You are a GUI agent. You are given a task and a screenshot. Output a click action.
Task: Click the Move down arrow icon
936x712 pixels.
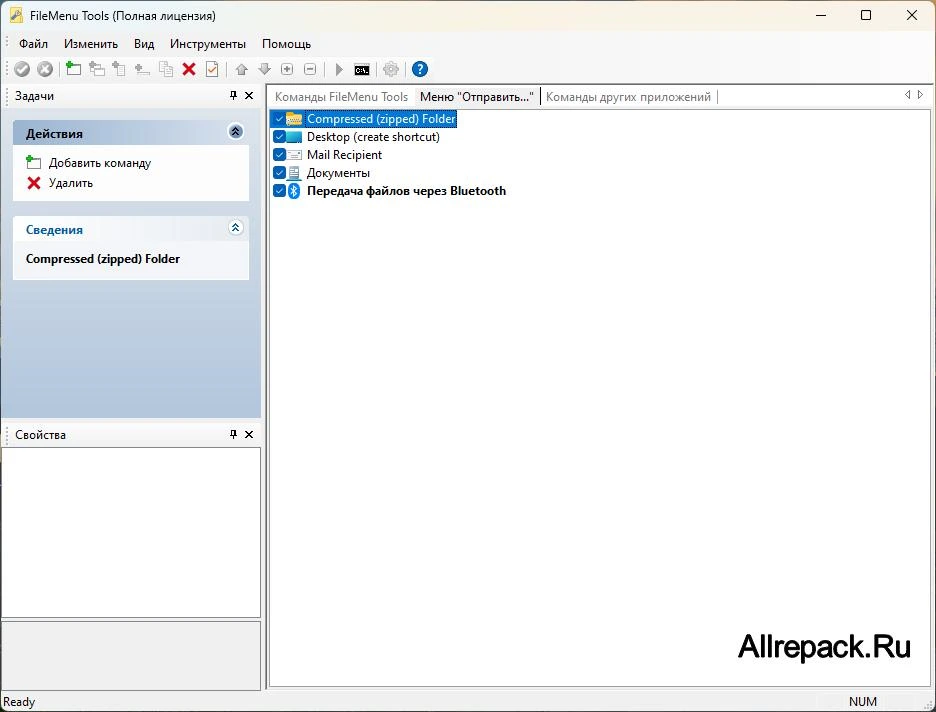(264, 69)
